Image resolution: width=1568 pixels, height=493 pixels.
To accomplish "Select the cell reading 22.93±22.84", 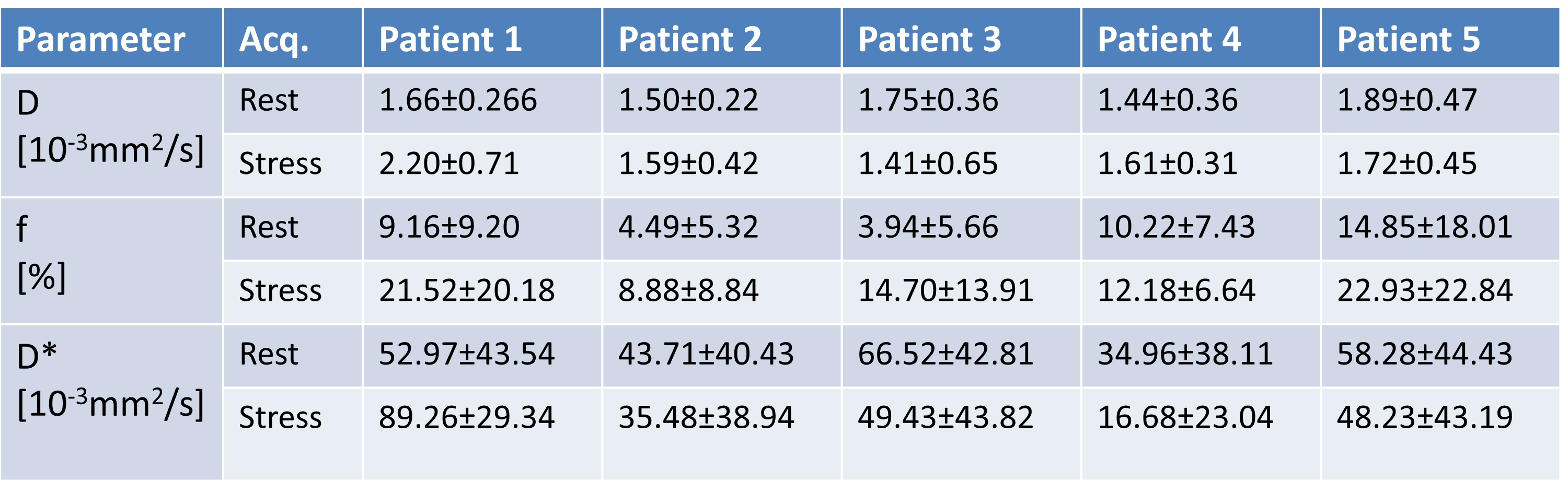I will click(1424, 290).
